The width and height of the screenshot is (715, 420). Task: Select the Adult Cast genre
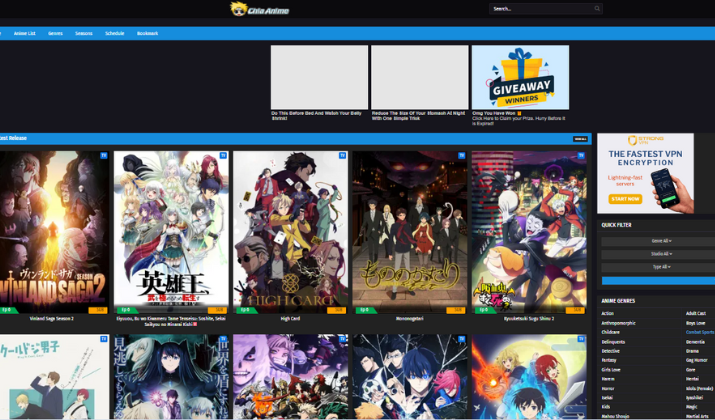click(x=696, y=314)
